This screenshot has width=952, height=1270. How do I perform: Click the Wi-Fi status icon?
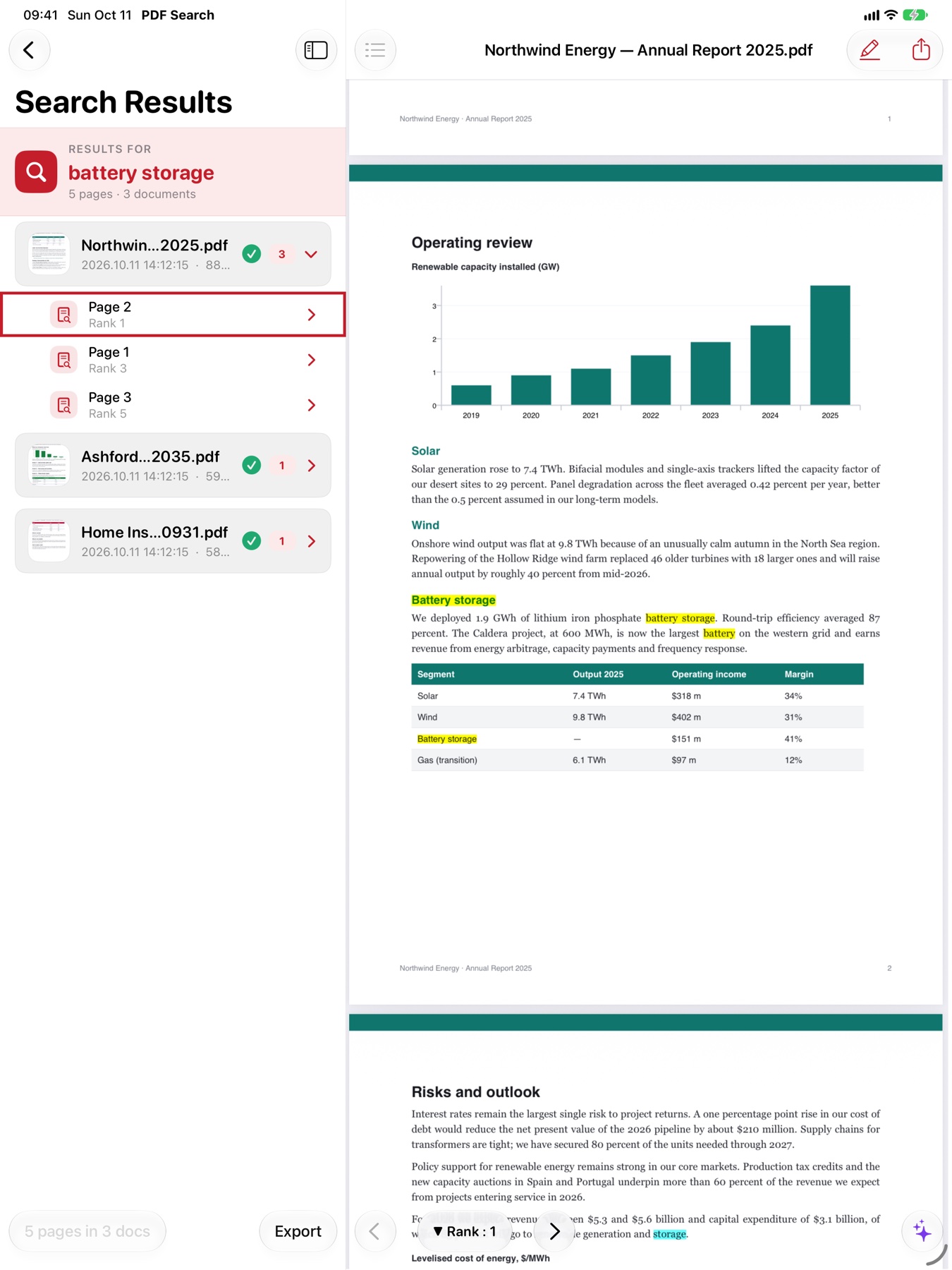[x=891, y=15]
